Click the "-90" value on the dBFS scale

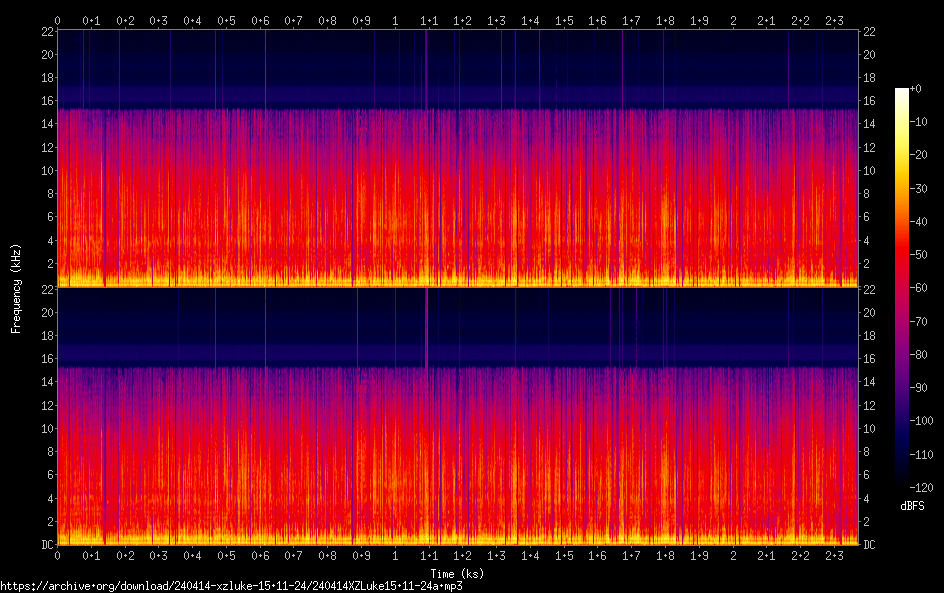click(919, 388)
